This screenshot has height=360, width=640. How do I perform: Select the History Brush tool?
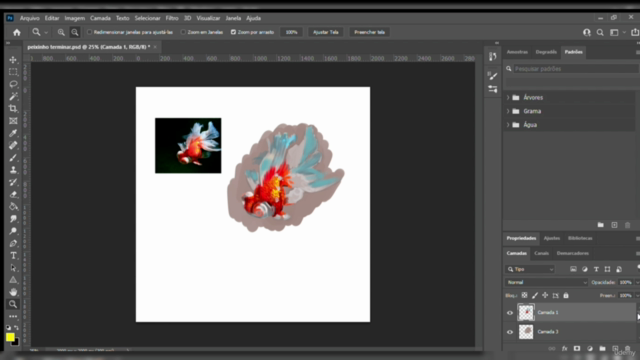click(13, 182)
